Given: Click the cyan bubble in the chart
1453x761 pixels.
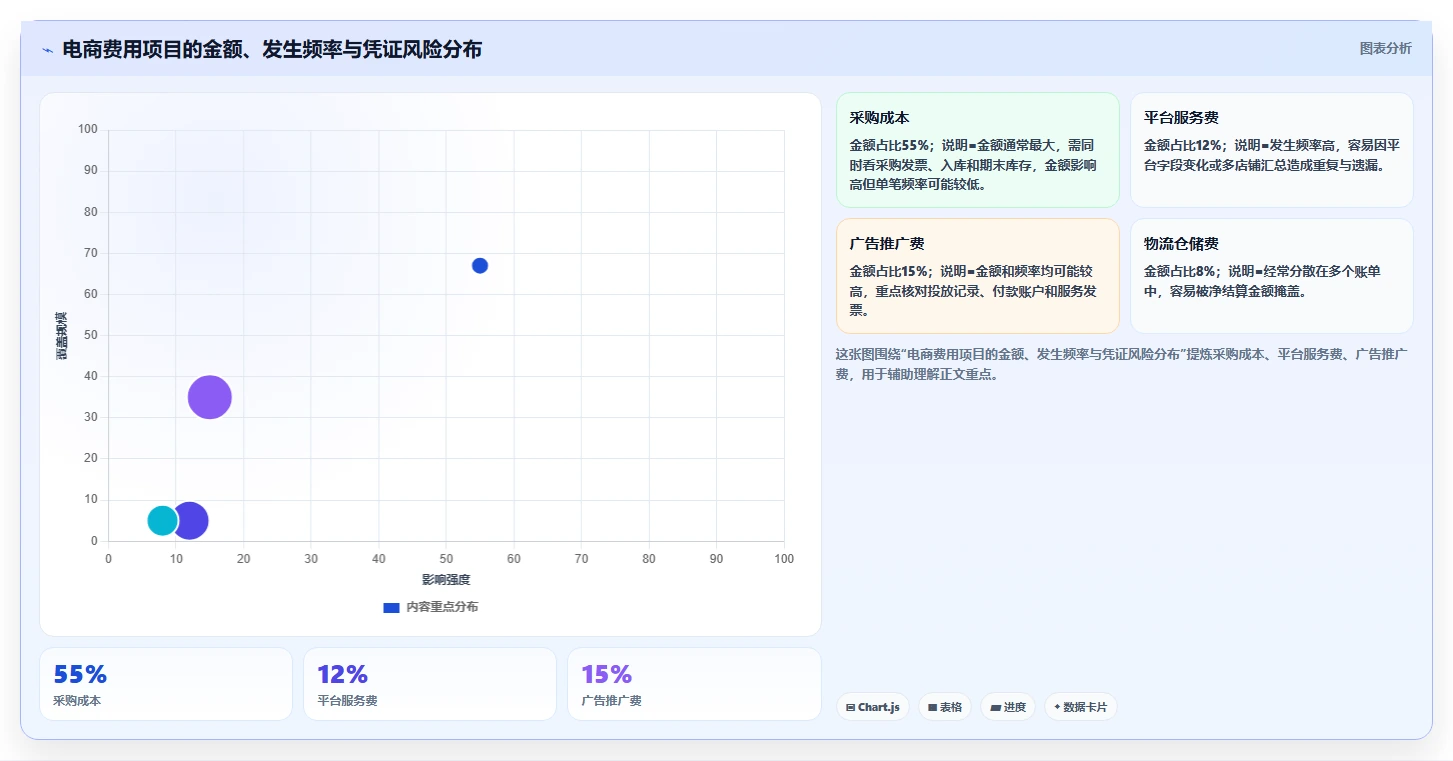Looking at the screenshot, I should (162, 520).
